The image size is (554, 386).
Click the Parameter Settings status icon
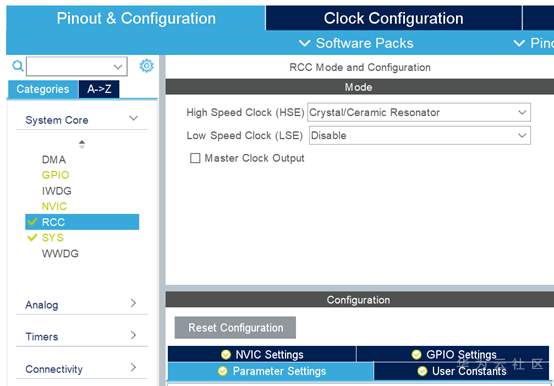(x=223, y=371)
